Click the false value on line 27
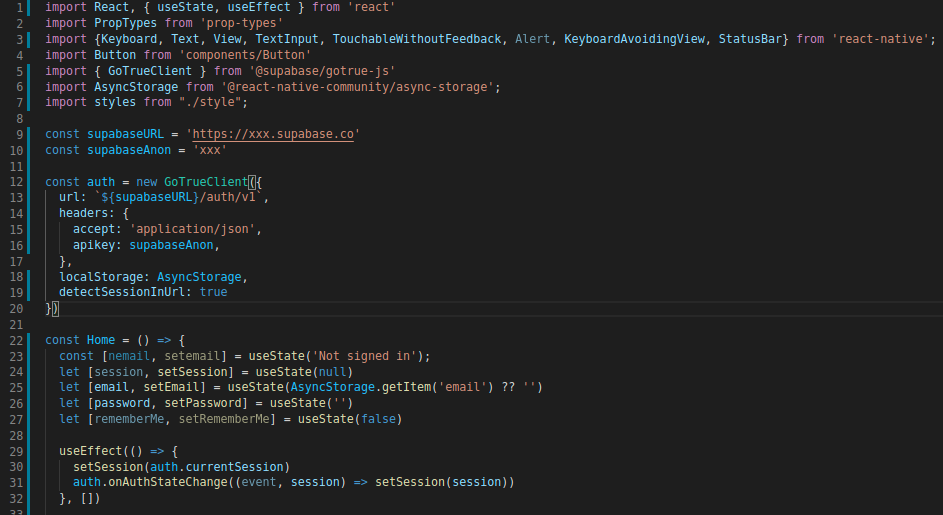 pos(378,419)
